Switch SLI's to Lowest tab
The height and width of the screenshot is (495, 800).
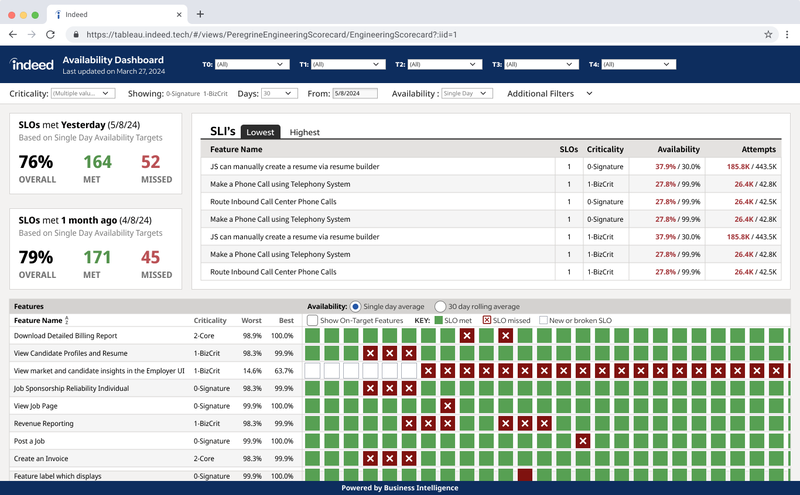tap(260, 132)
